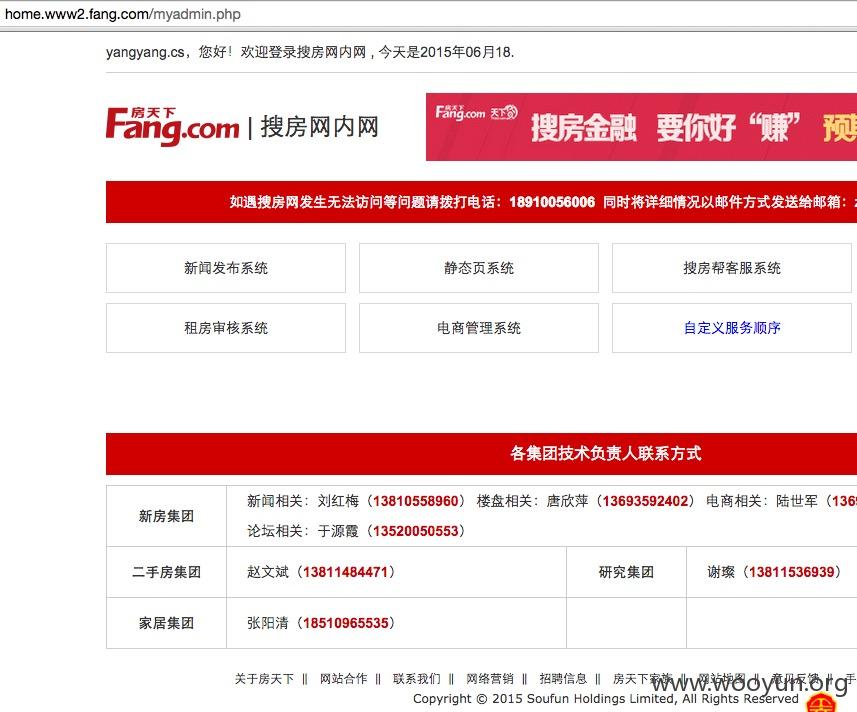Click phone number 18510965535

point(345,623)
